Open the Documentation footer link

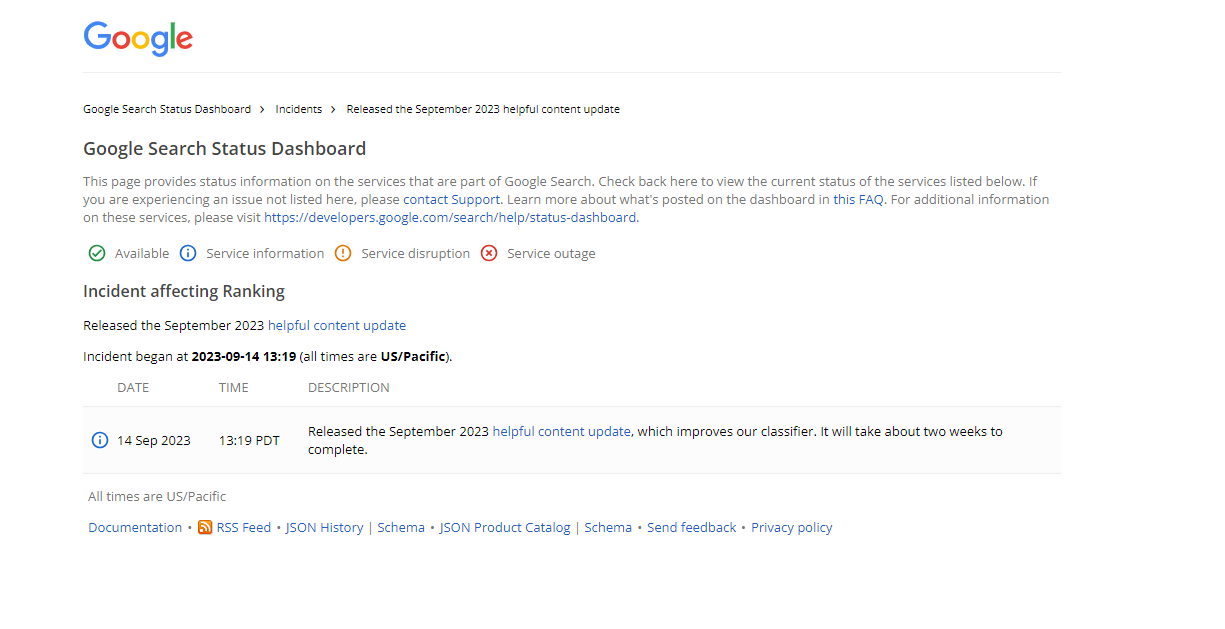[x=135, y=527]
